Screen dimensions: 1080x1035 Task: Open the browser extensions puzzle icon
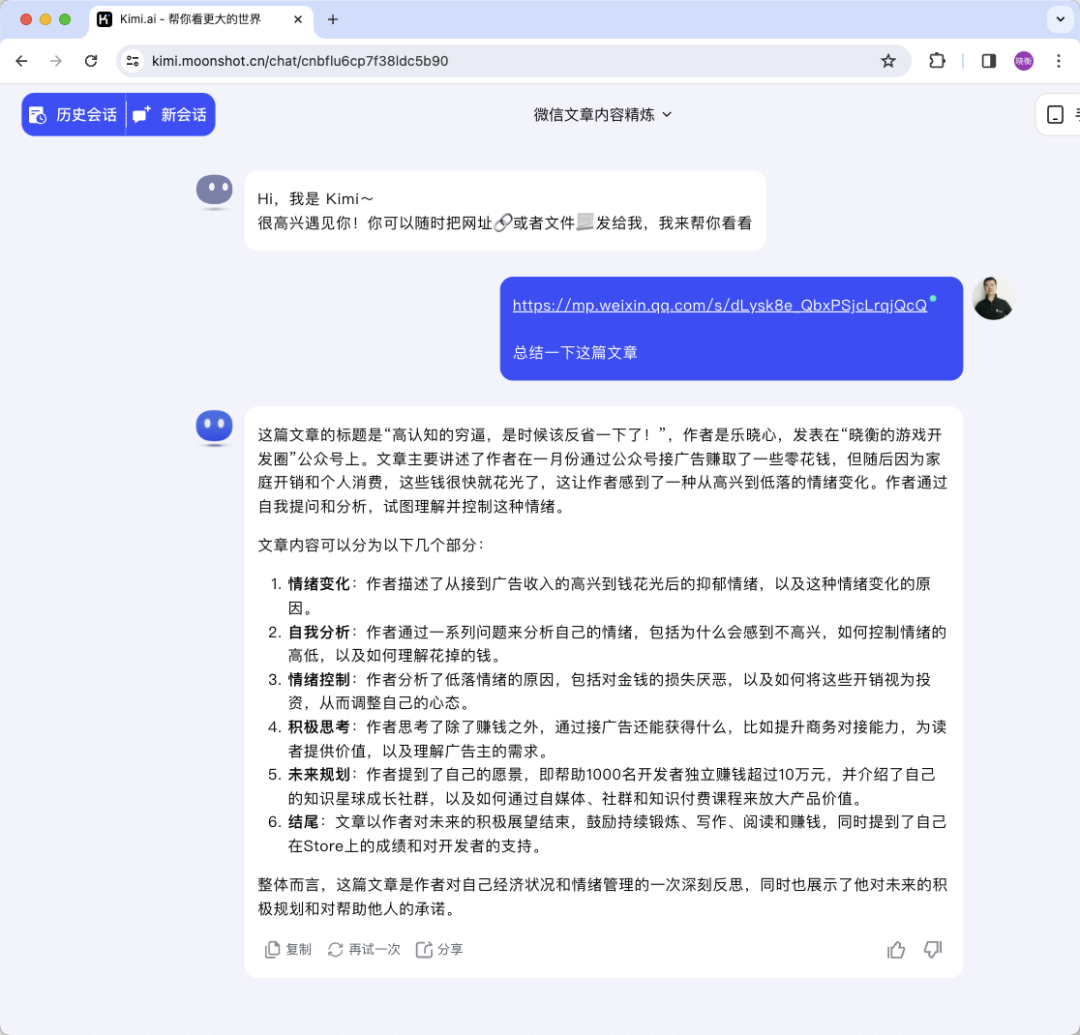click(x=937, y=61)
